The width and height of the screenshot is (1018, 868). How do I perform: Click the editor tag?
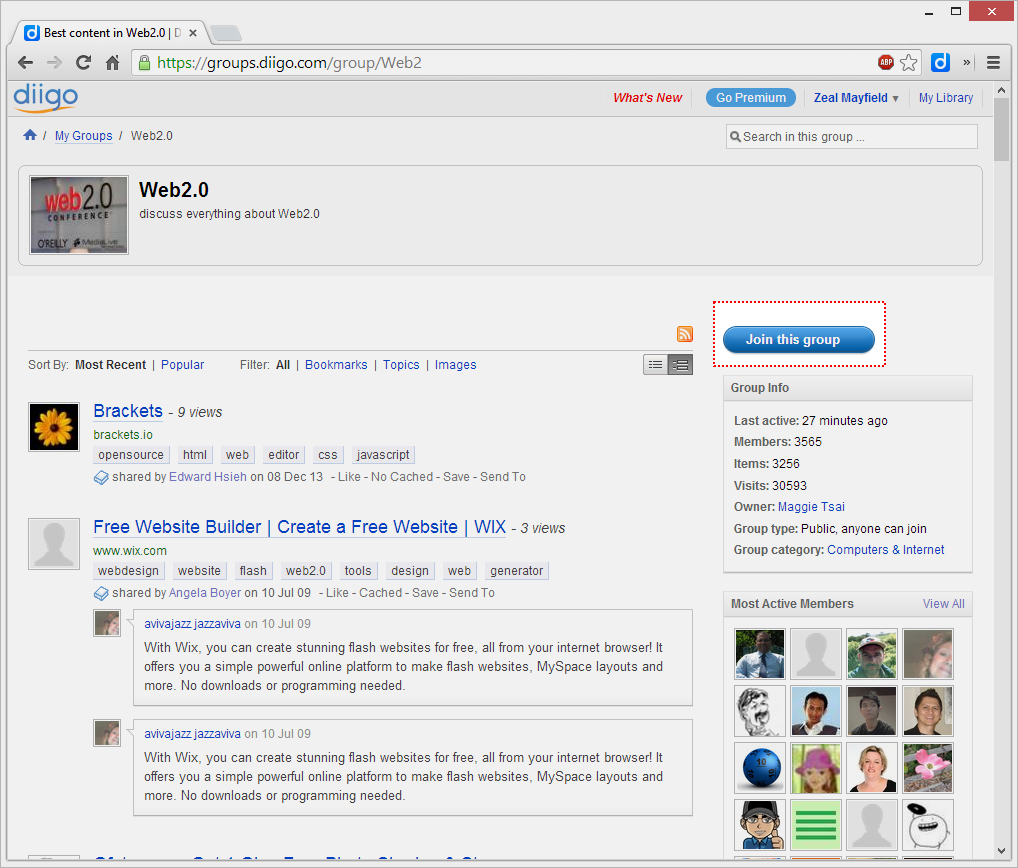pos(284,455)
